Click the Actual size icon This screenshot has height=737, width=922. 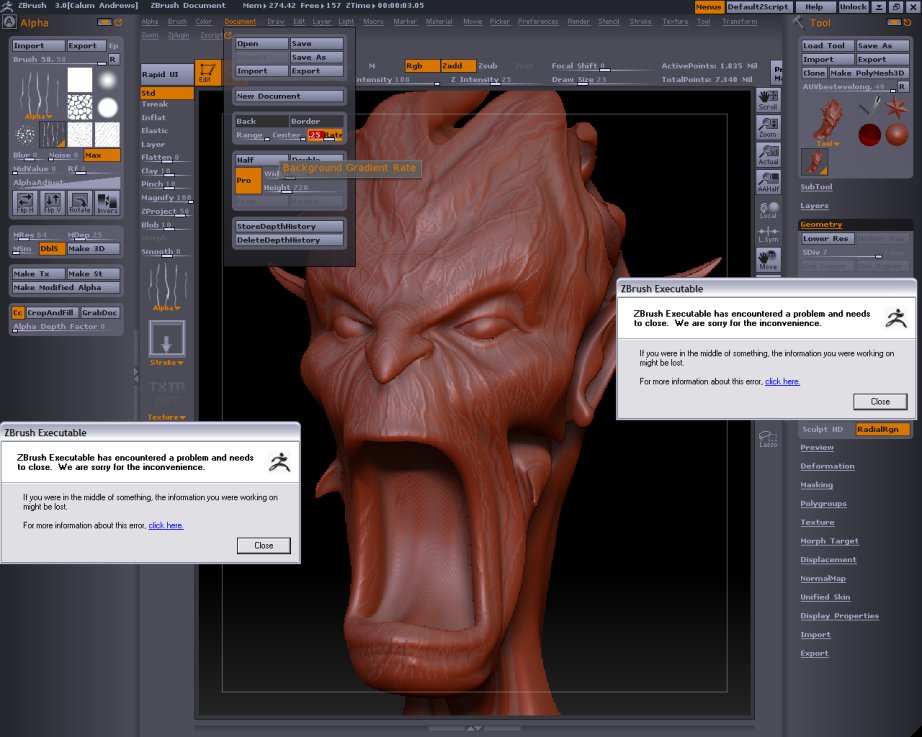(768, 155)
